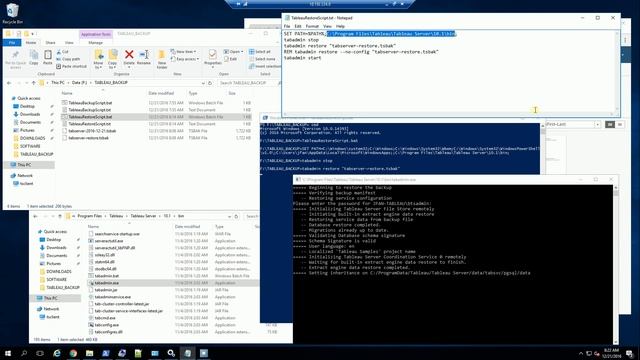This screenshot has height=360, width=640.
Task: Click the Type column header in bin window
Action: (x=219, y=227)
